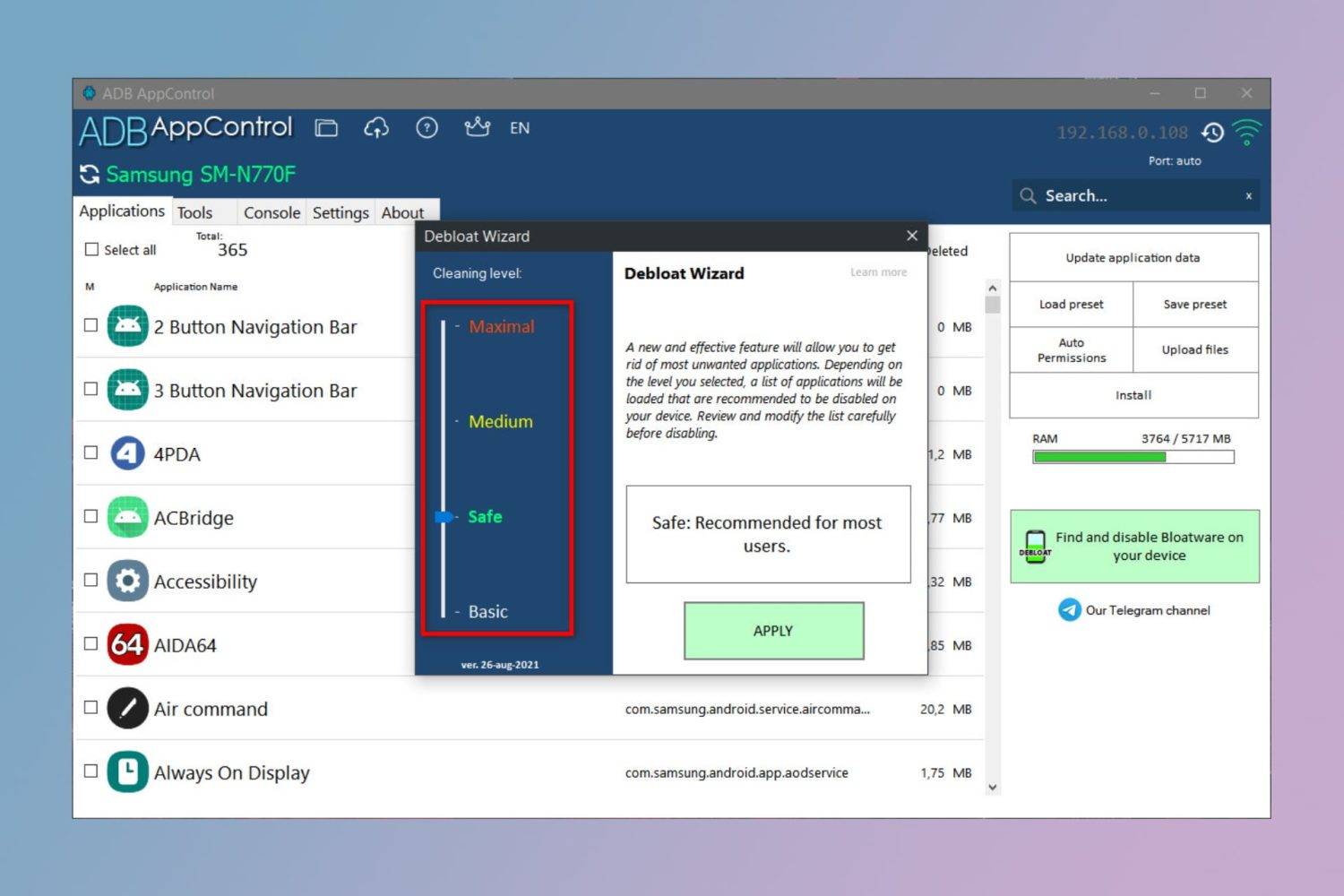Check the 4PDA app checkbox
The width and height of the screenshot is (1344, 896).
click(90, 452)
